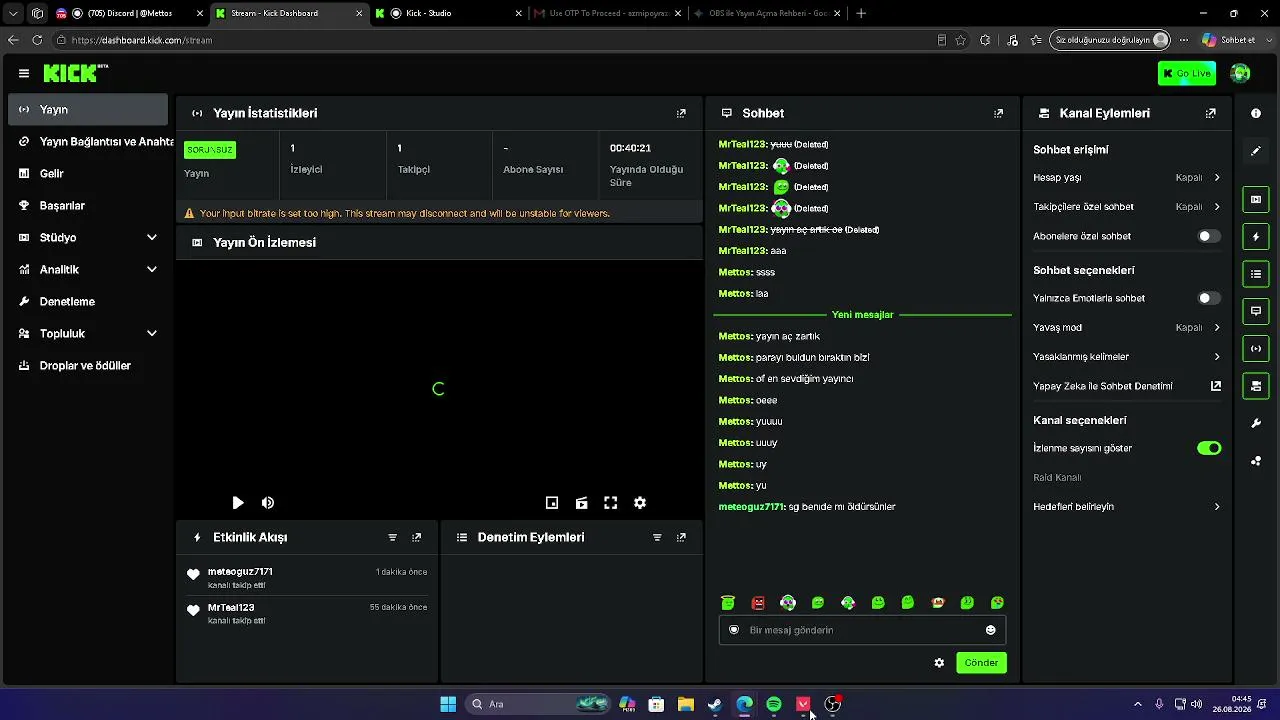1280x720 pixels.
Task: Insert the red angry emote
Action: tap(758, 602)
